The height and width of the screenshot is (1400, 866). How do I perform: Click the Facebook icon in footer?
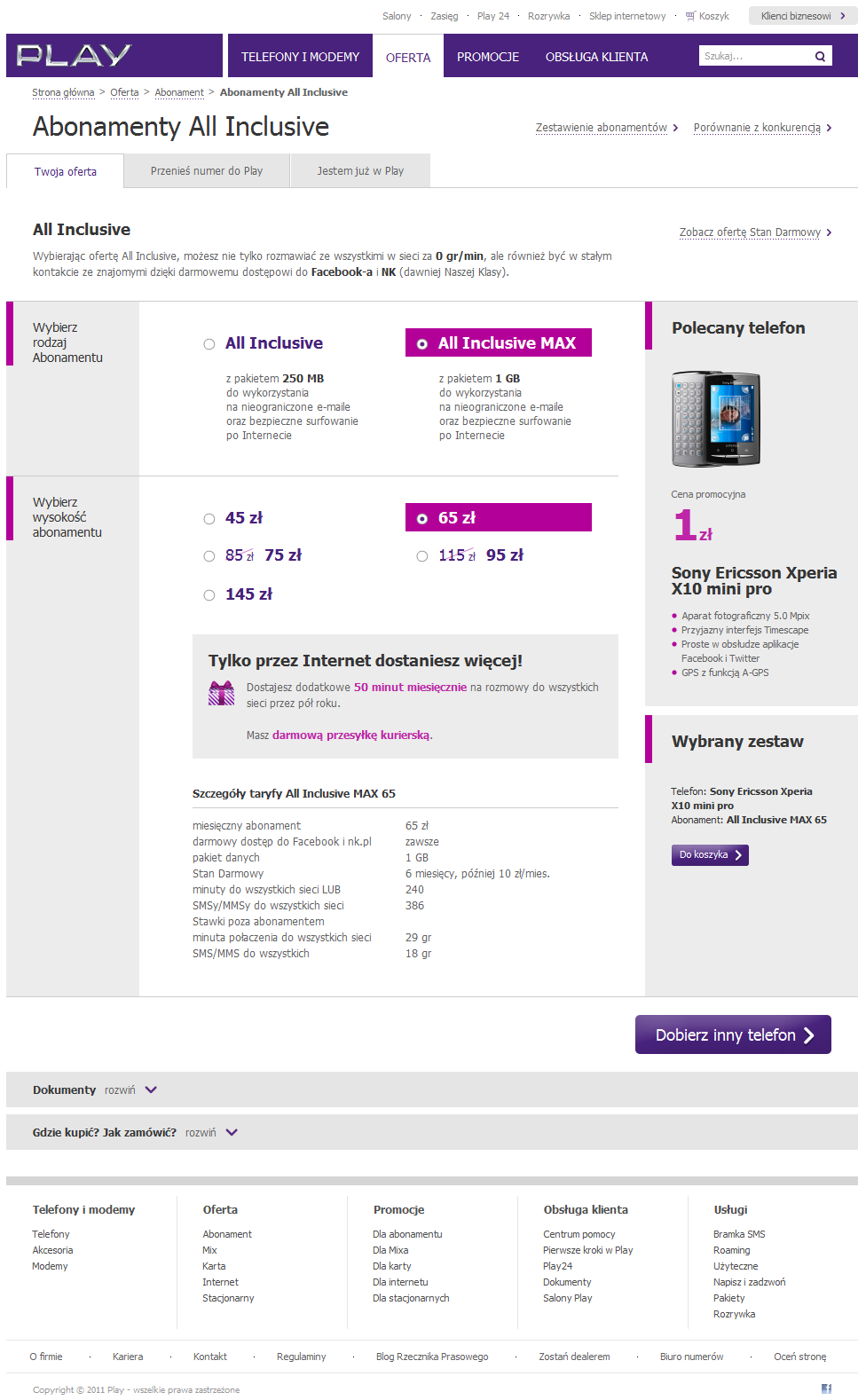point(826,1388)
